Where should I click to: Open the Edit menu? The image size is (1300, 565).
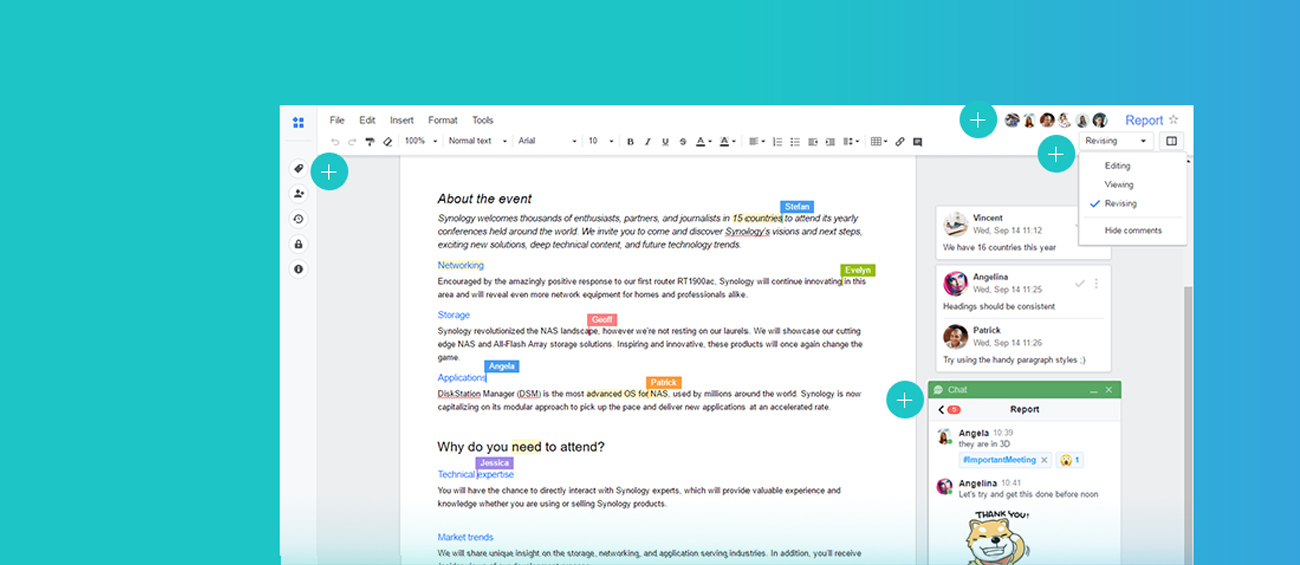pyautogui.click(x=368, y=120)
